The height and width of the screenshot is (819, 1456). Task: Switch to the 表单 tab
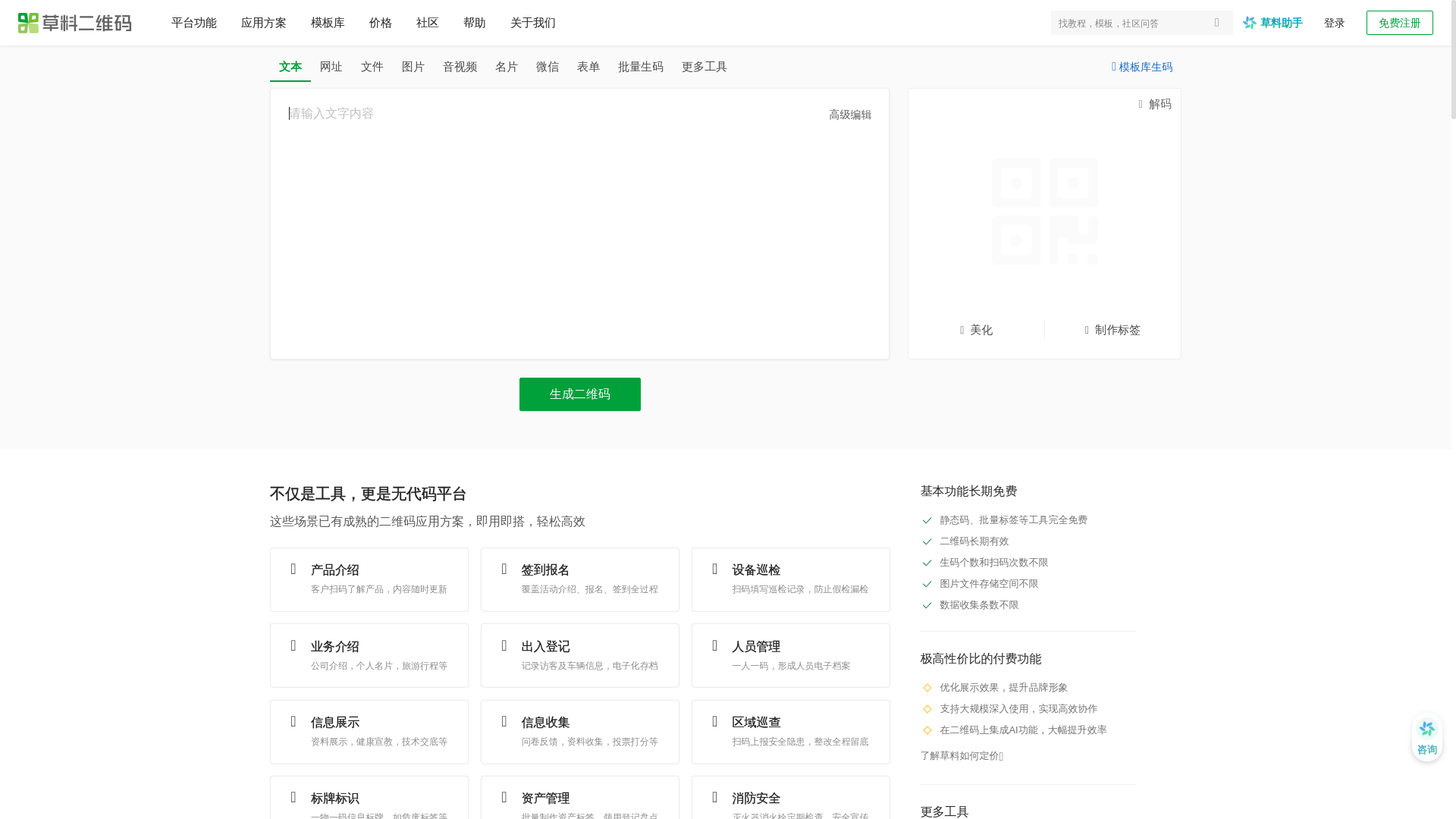click(588, 67)
